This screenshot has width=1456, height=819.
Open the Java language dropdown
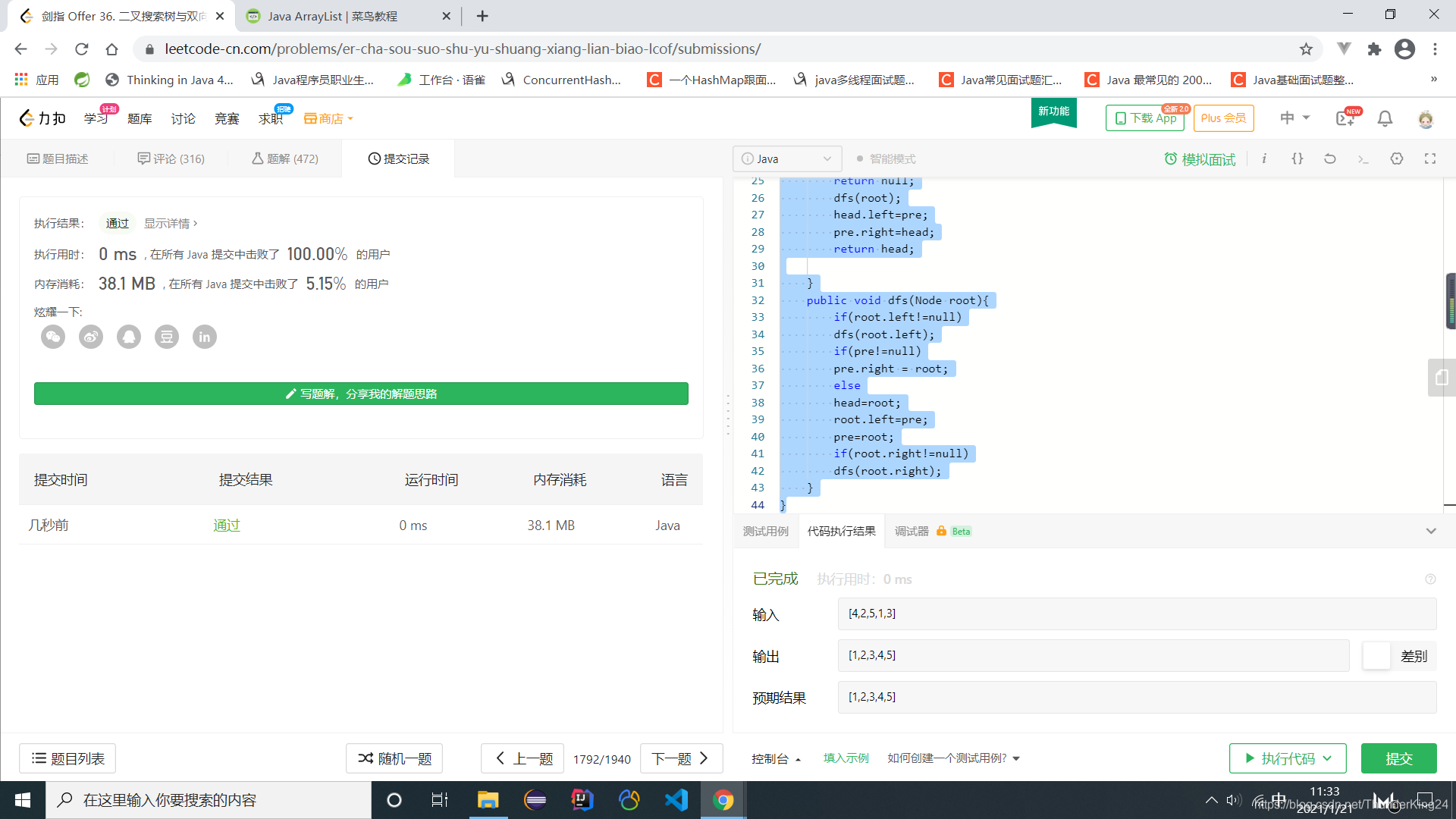click(786, 158)
